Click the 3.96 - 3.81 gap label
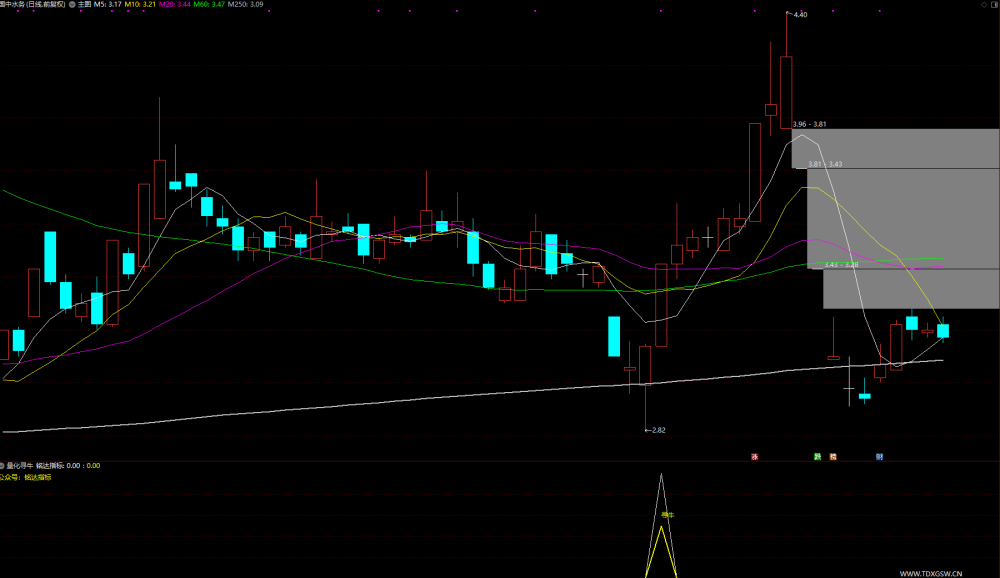 pyautogui.click(x=809, y=124)
